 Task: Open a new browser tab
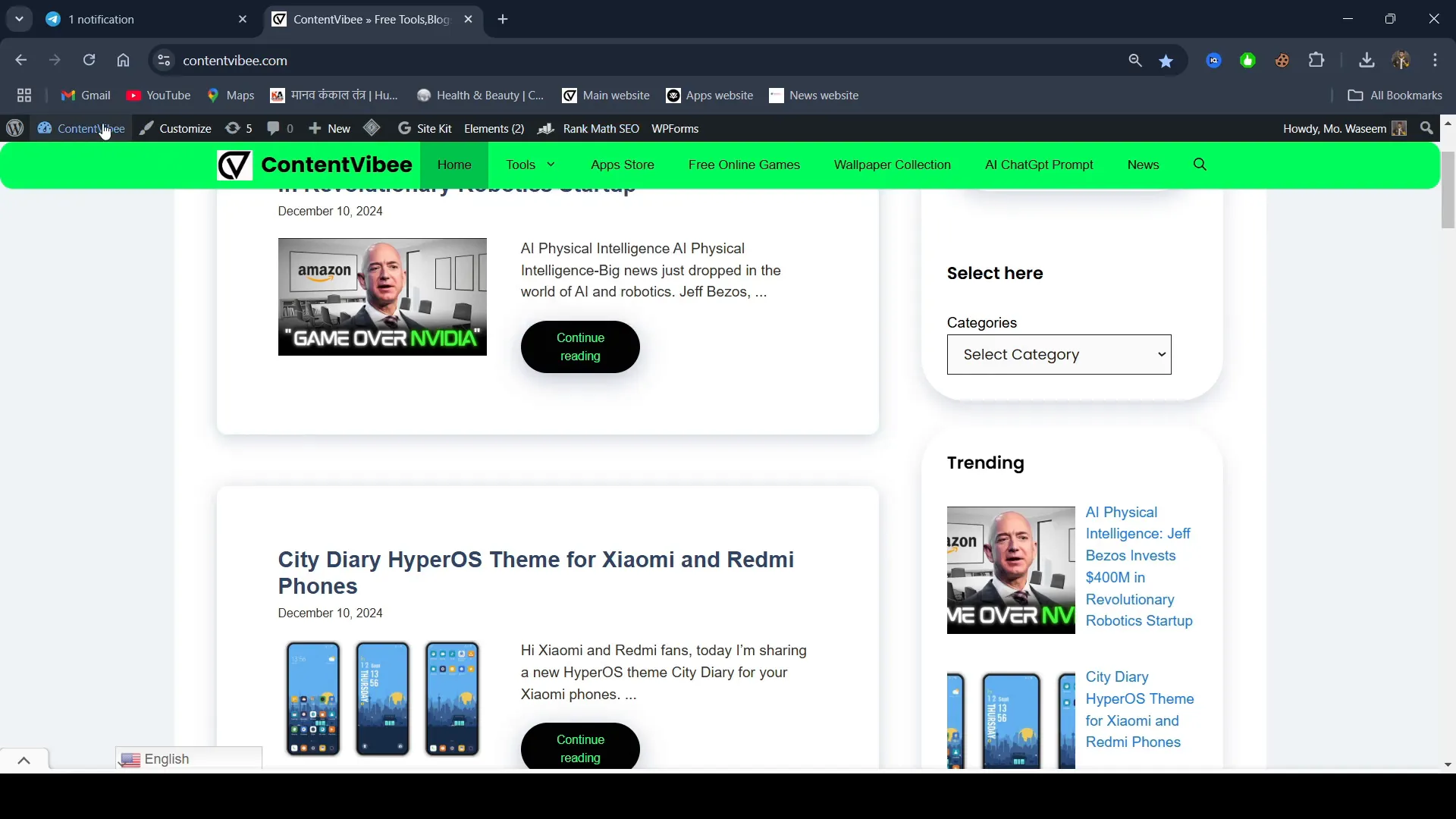(x=504, y=20)
